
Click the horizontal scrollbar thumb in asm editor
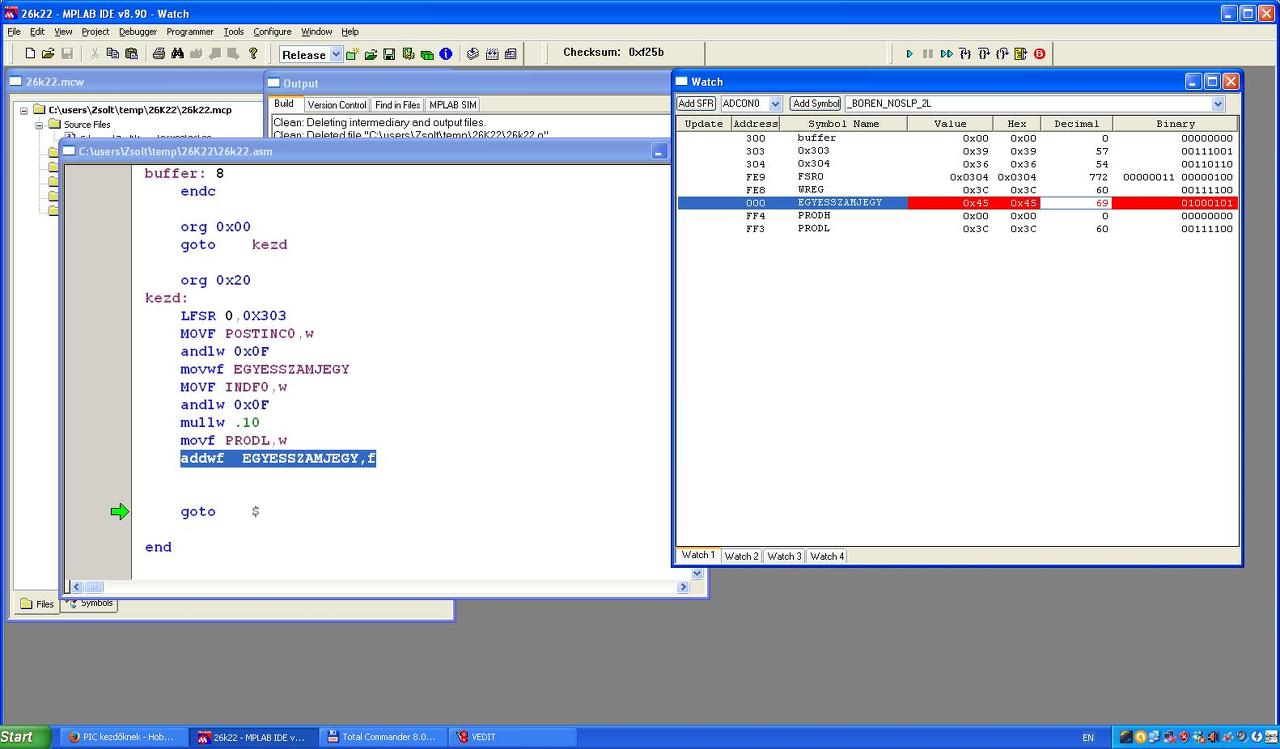[93, 587]
